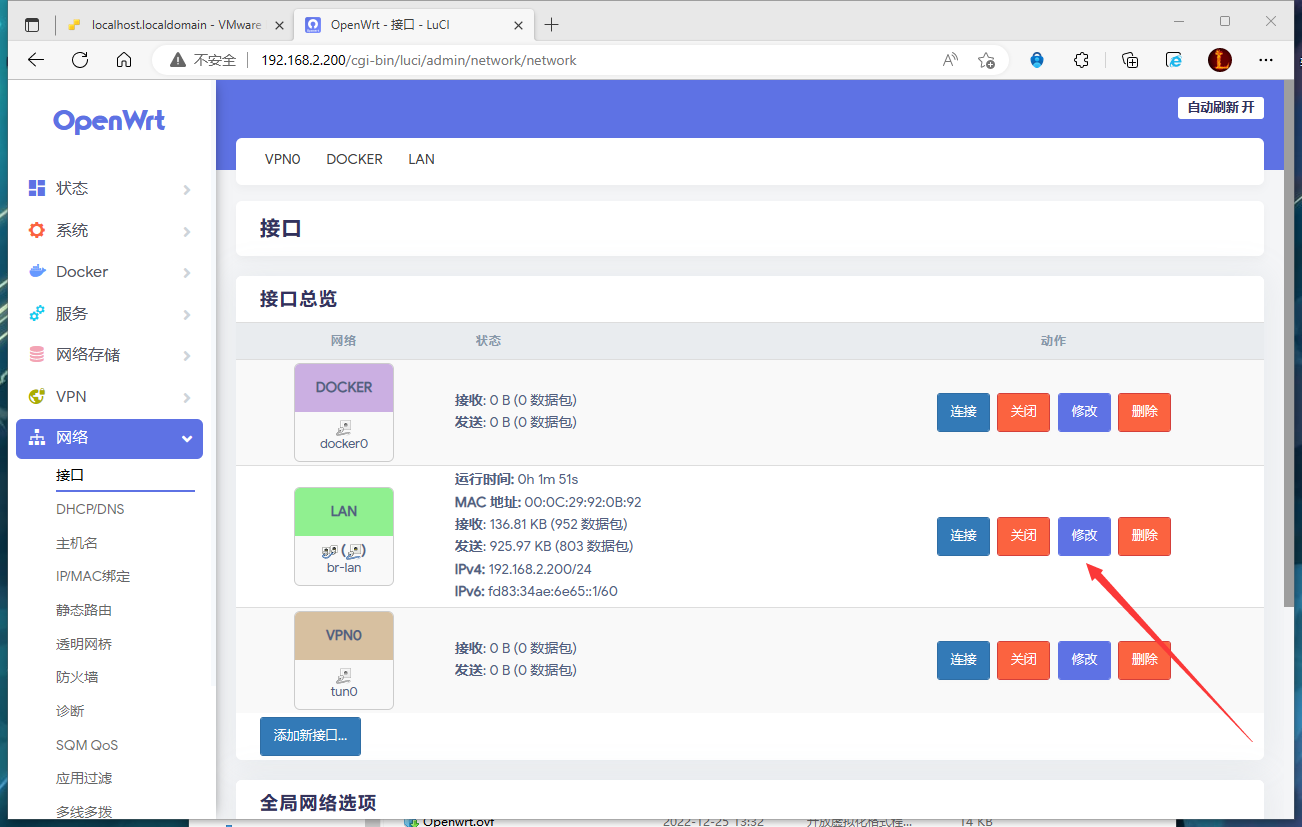Image resolution: width=1302 pixels, height=827 pixels.
Task: Click 修改 for the LAN interface
Action: coord(1084,536)
